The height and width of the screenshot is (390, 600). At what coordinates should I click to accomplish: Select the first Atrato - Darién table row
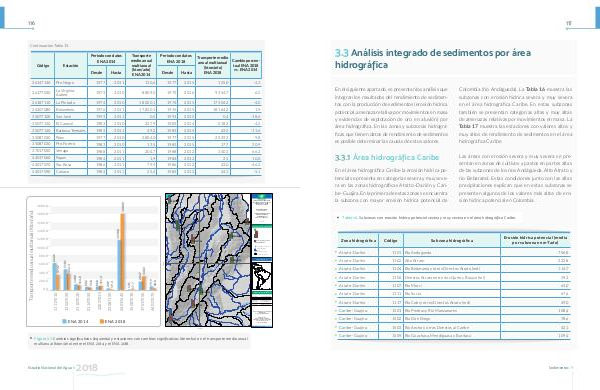(x=453, y=253)
